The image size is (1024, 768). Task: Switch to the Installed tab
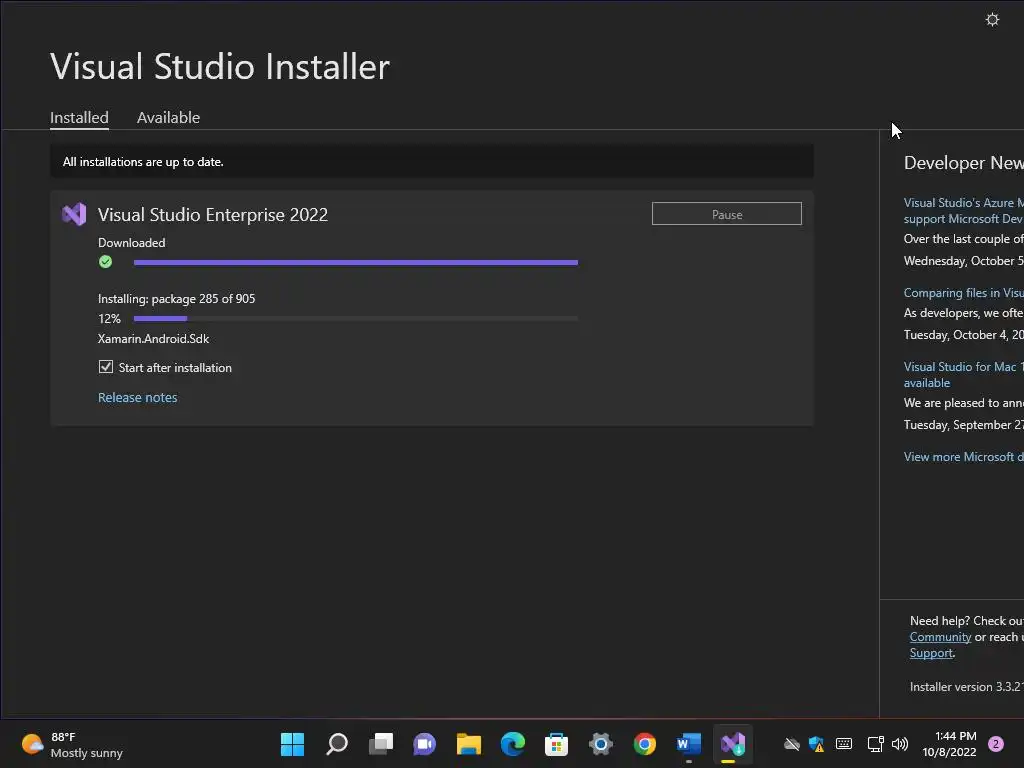(x=79, y=118)
